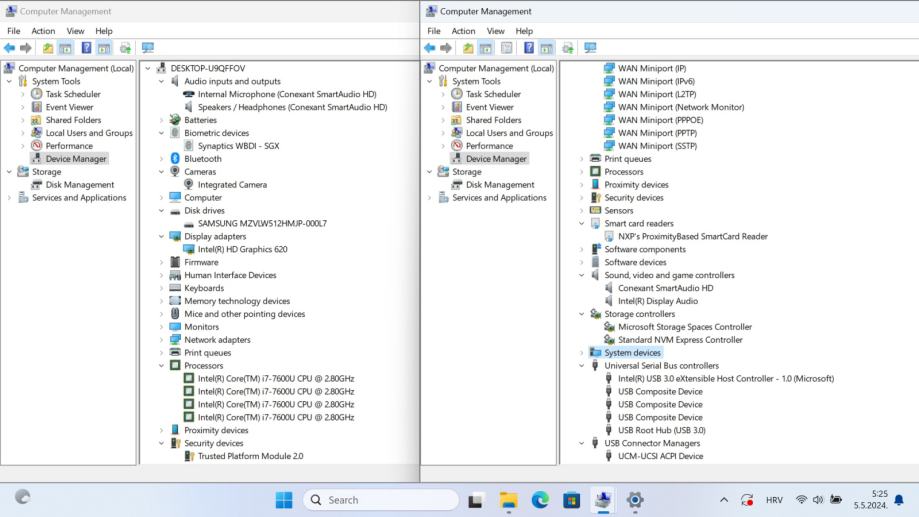Click the Bluetooth category icon
This screenshot has width=919, height=517.
tap(175, 159)
